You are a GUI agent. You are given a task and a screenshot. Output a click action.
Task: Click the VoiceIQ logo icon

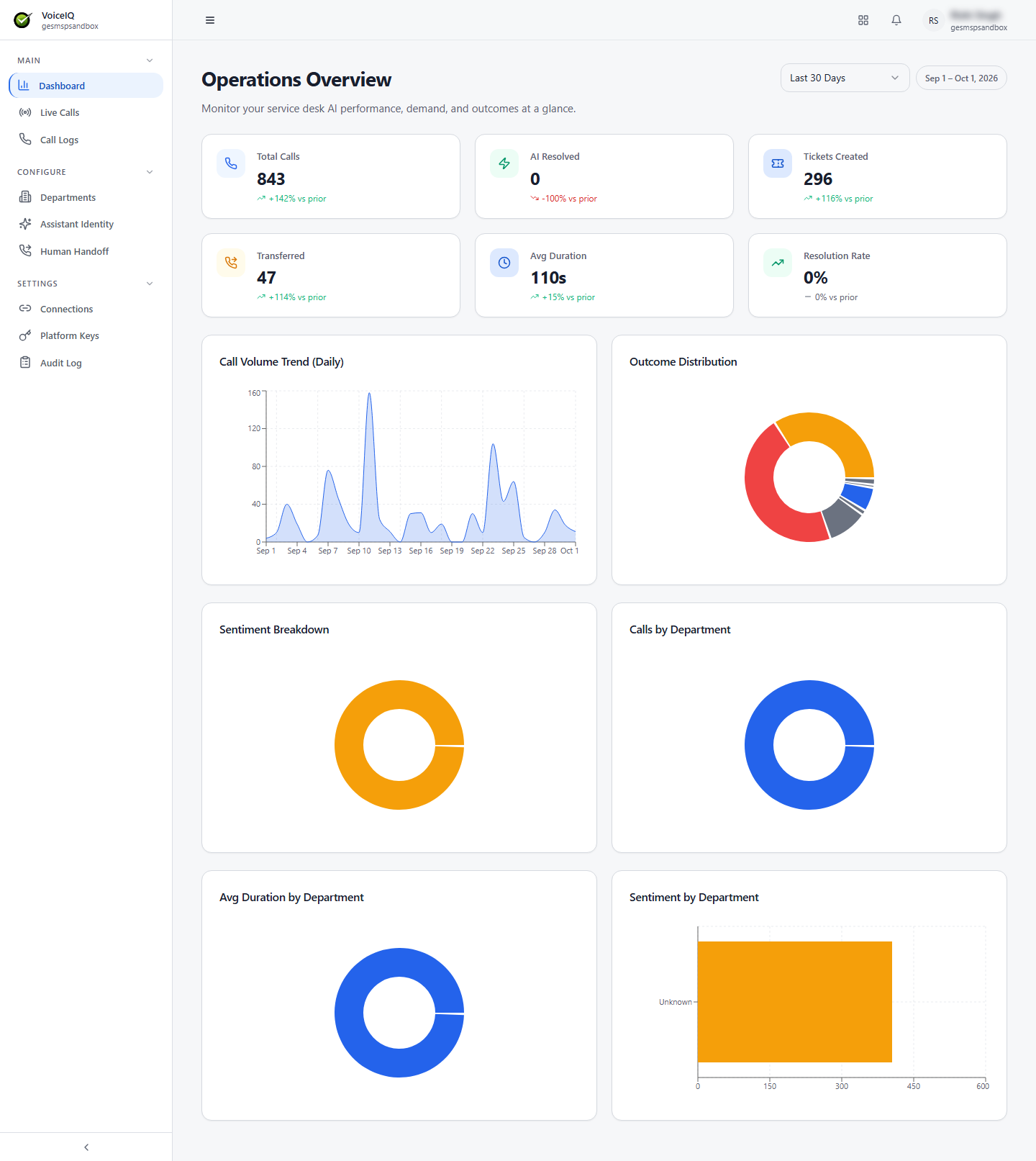click(23, 20)
